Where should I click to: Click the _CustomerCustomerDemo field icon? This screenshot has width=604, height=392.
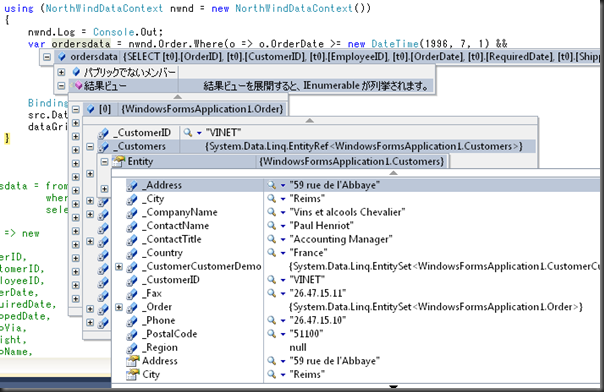click(132, 267)
